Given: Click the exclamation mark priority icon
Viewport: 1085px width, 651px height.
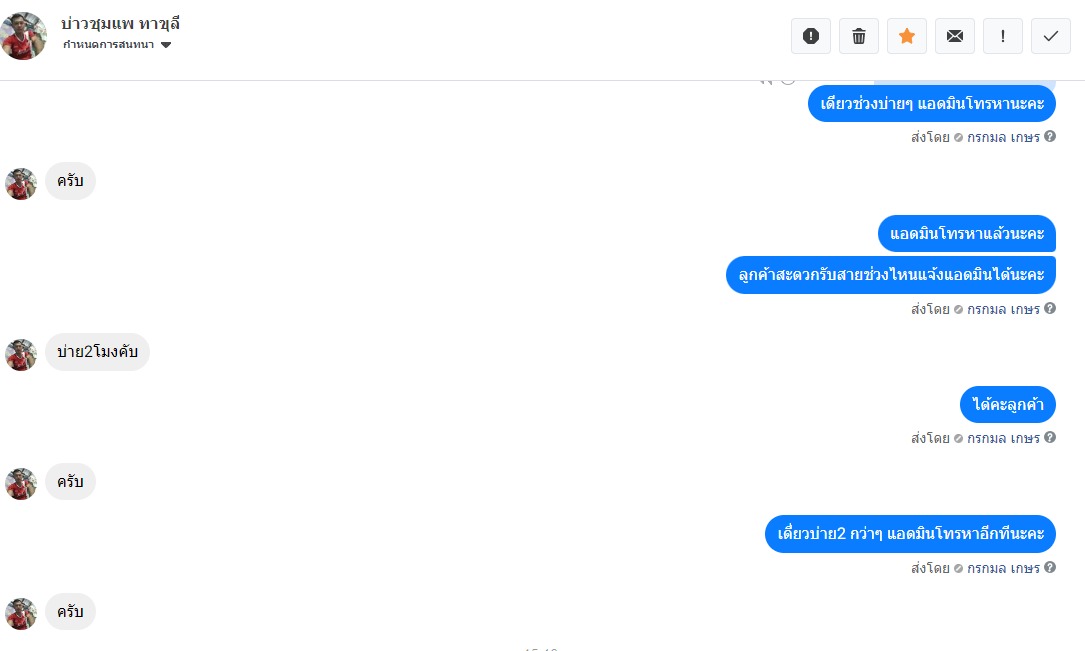Looking at the screenshot, I should (x=1003, y=36).
